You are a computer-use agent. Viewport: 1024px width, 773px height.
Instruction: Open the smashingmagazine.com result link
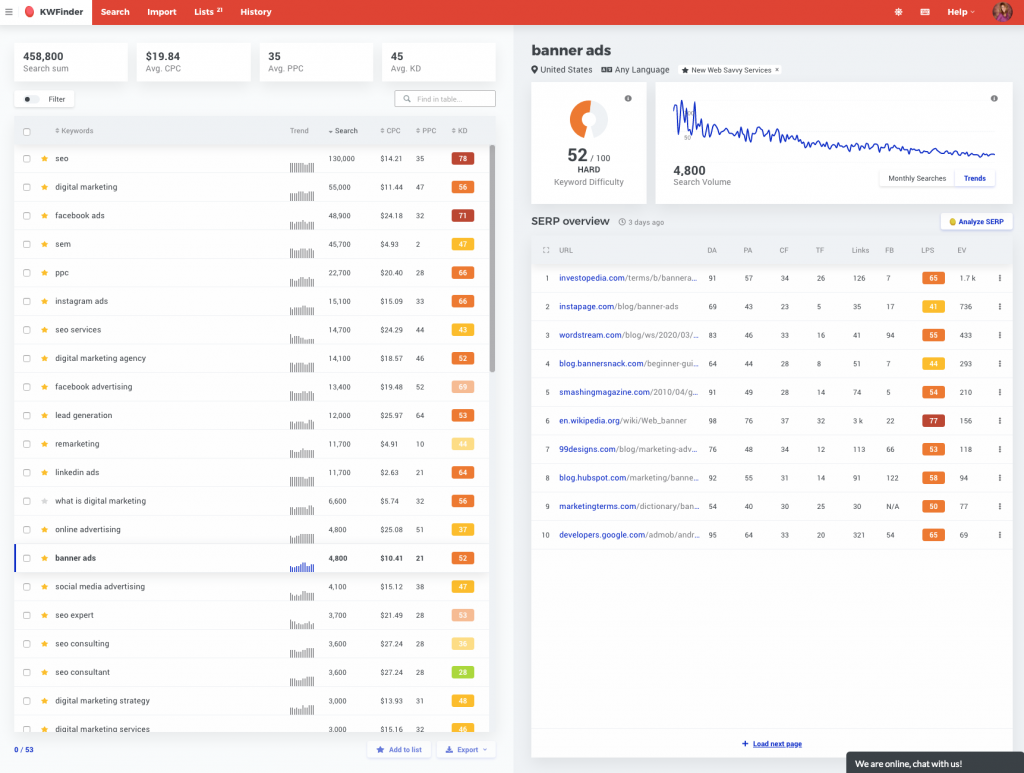click(628, 392)
